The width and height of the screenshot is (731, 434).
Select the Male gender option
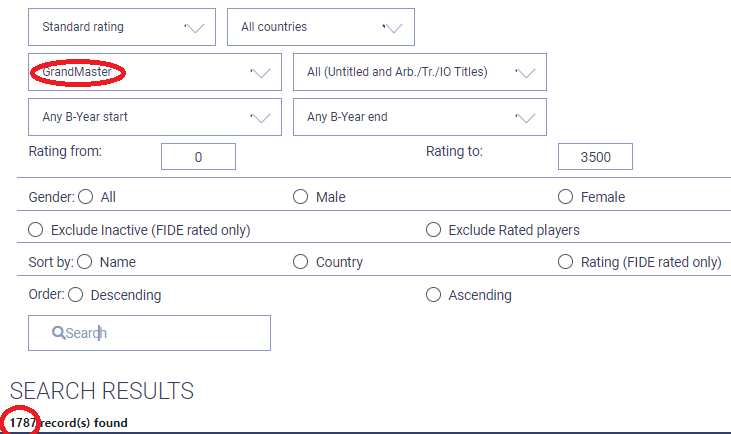pyautogui.click(x=301, y=197)
